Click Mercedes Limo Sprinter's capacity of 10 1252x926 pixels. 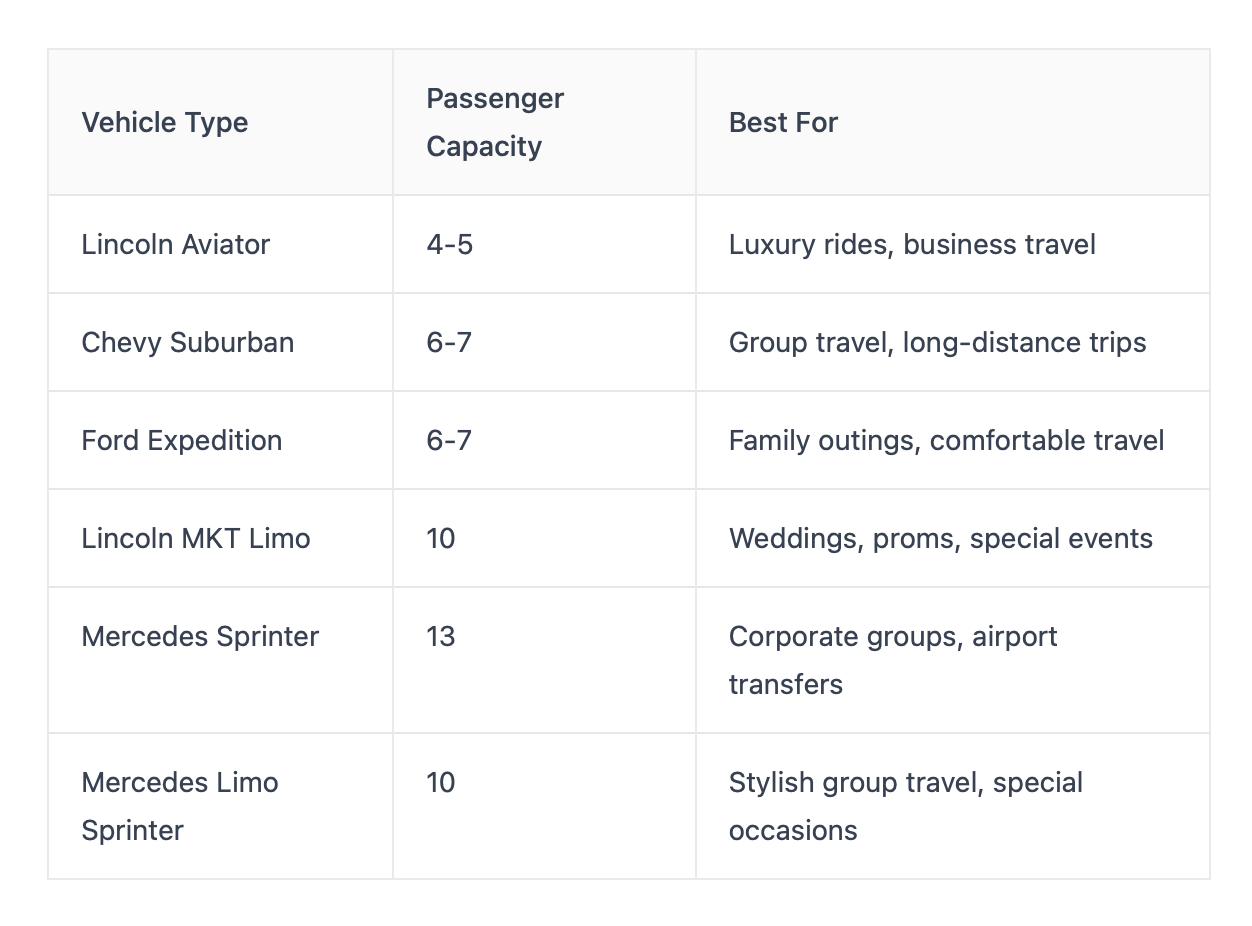pyautogui.click(x=440, y=782)
